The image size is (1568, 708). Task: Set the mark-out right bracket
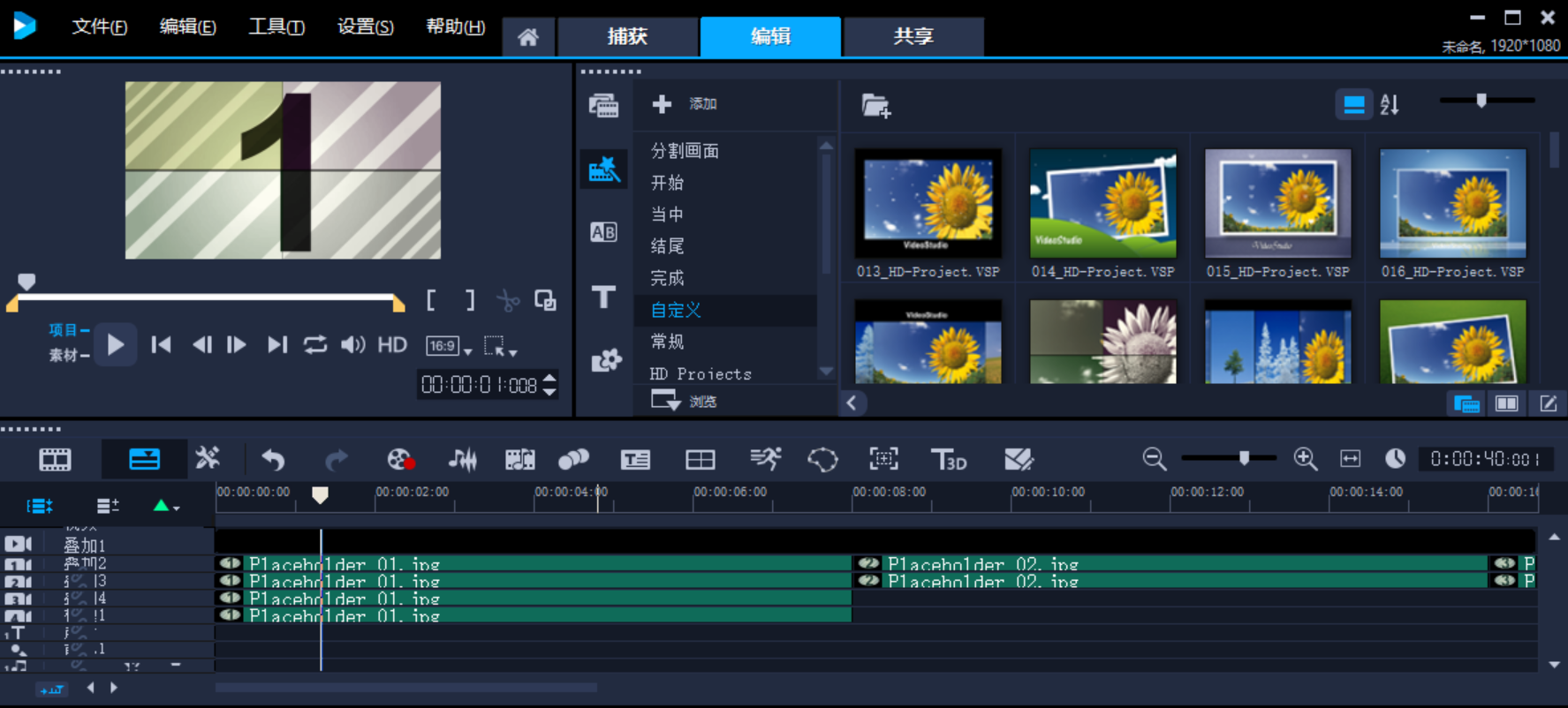pos(470,300)
